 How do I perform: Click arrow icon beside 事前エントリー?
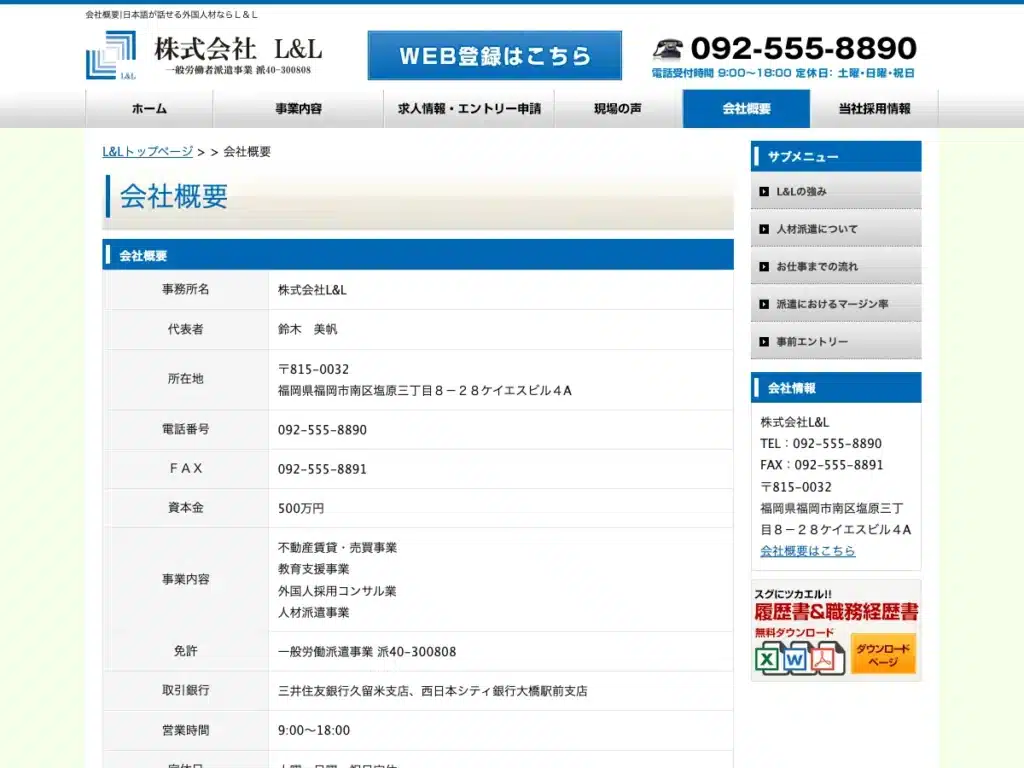click(764, 342)
